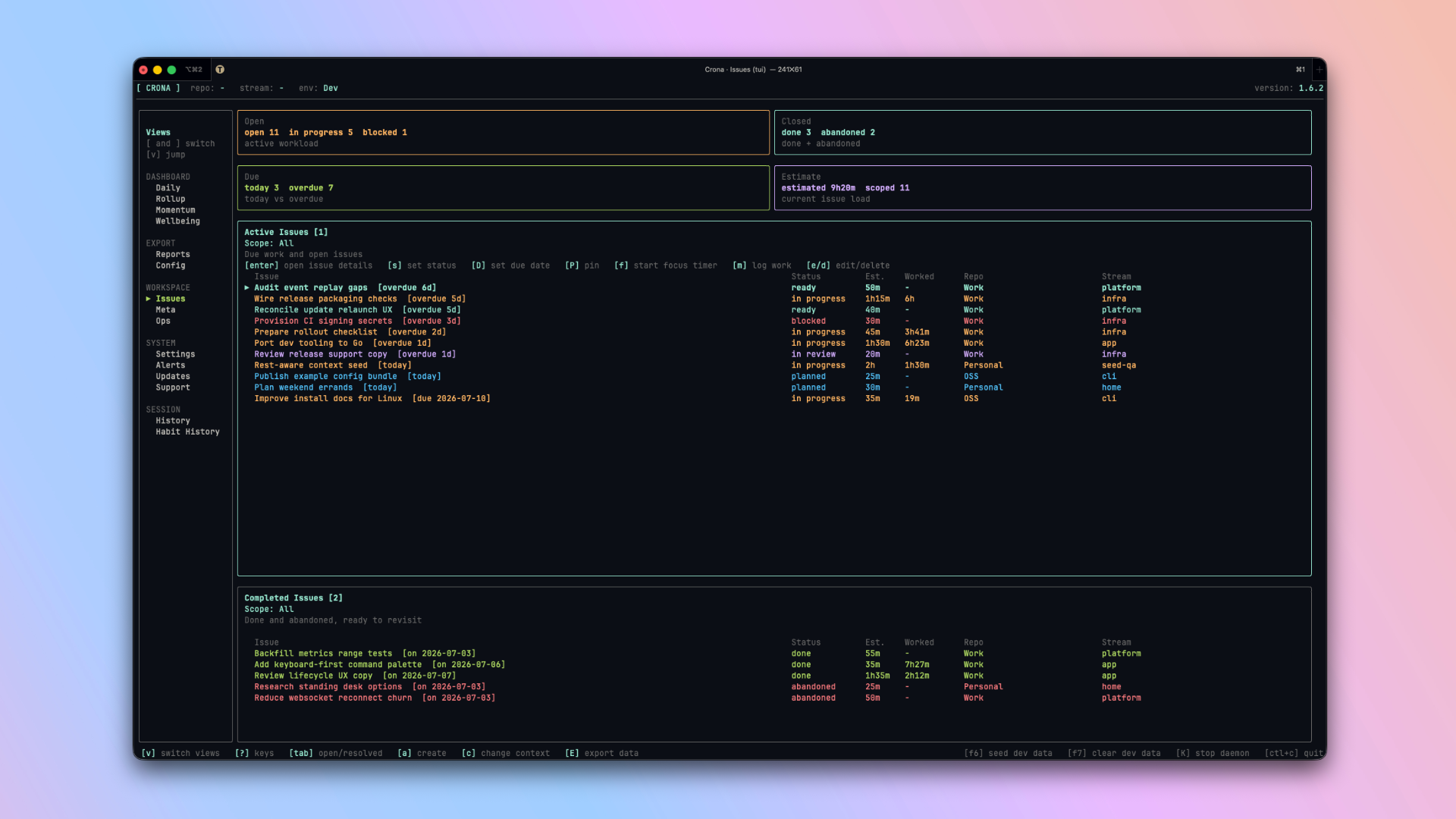Open the Settings view
The width and height of the screenshot is (1456, 819).
click(175, 354)
